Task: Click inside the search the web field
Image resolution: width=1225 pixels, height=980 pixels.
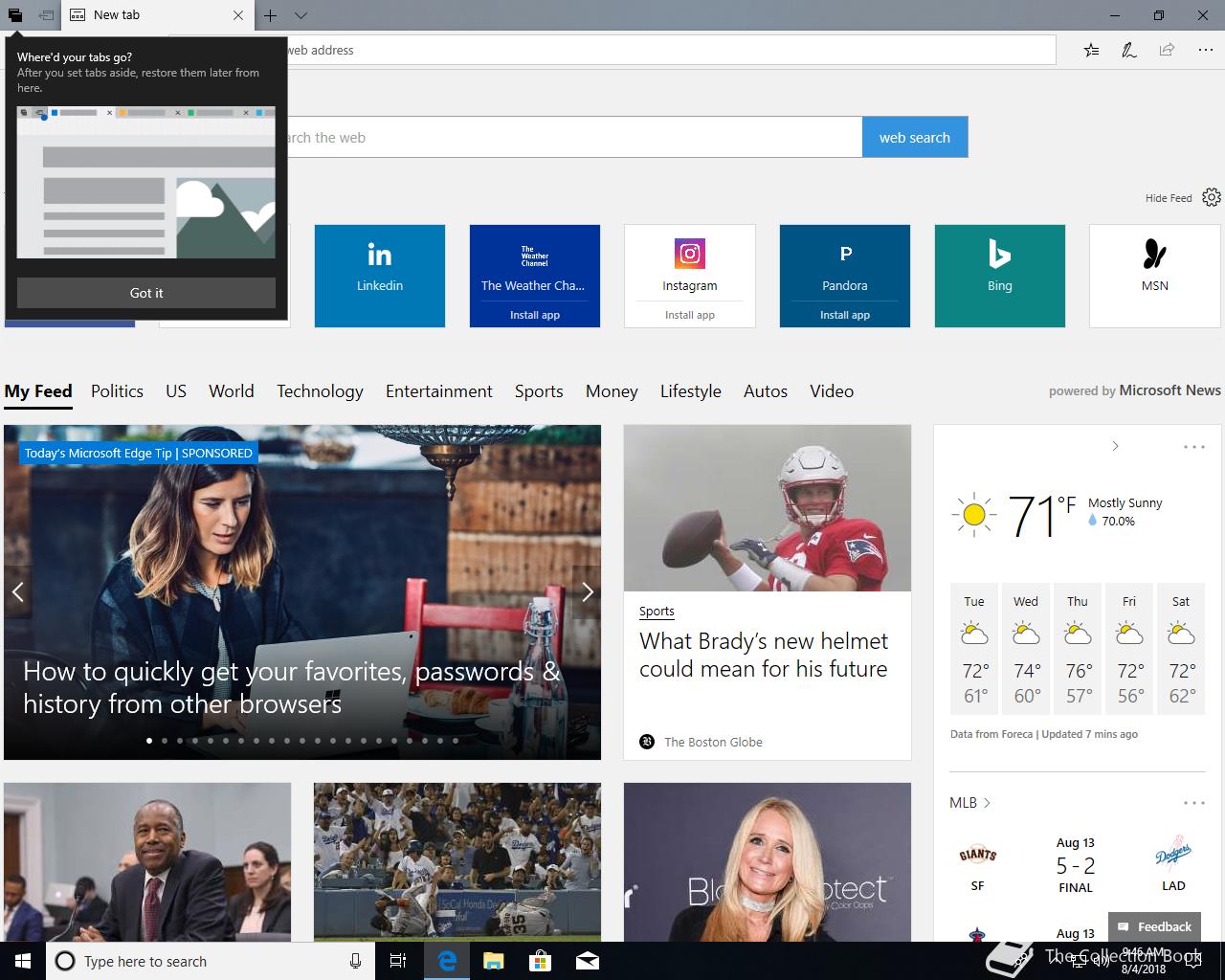Action: (x=574, y=137)
